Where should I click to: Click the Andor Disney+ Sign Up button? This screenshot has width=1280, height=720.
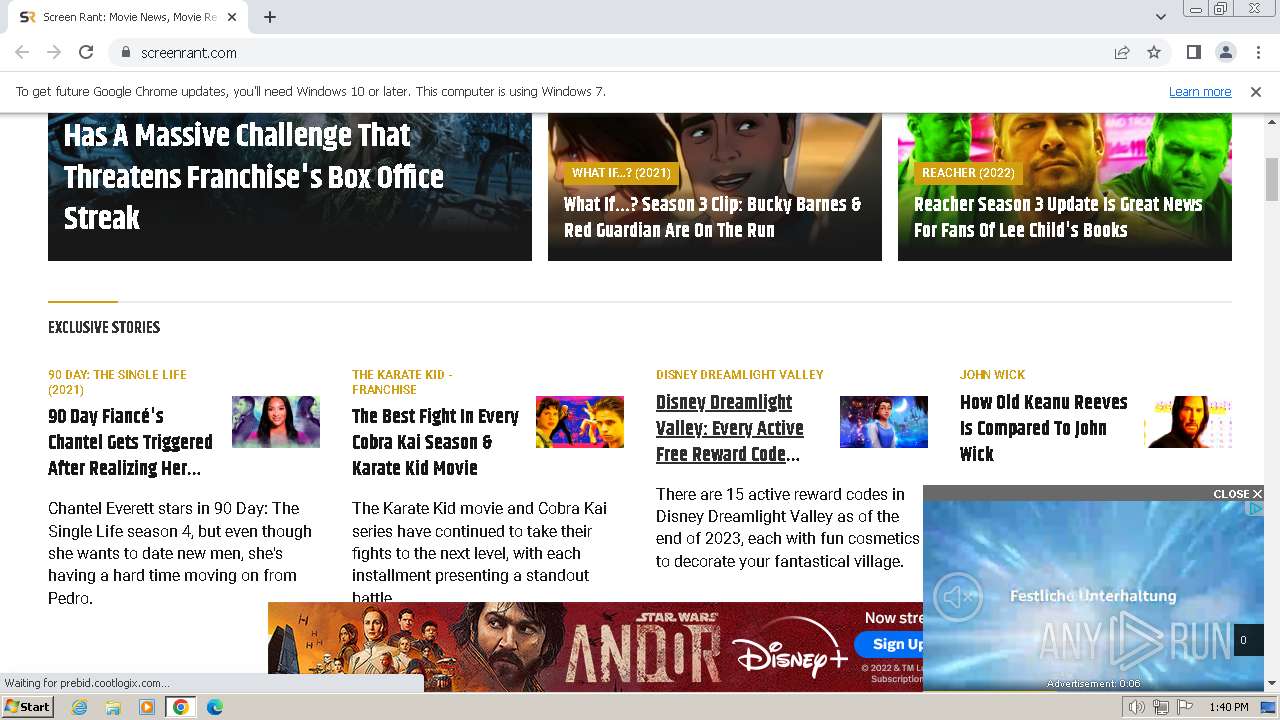coord(890,644)
